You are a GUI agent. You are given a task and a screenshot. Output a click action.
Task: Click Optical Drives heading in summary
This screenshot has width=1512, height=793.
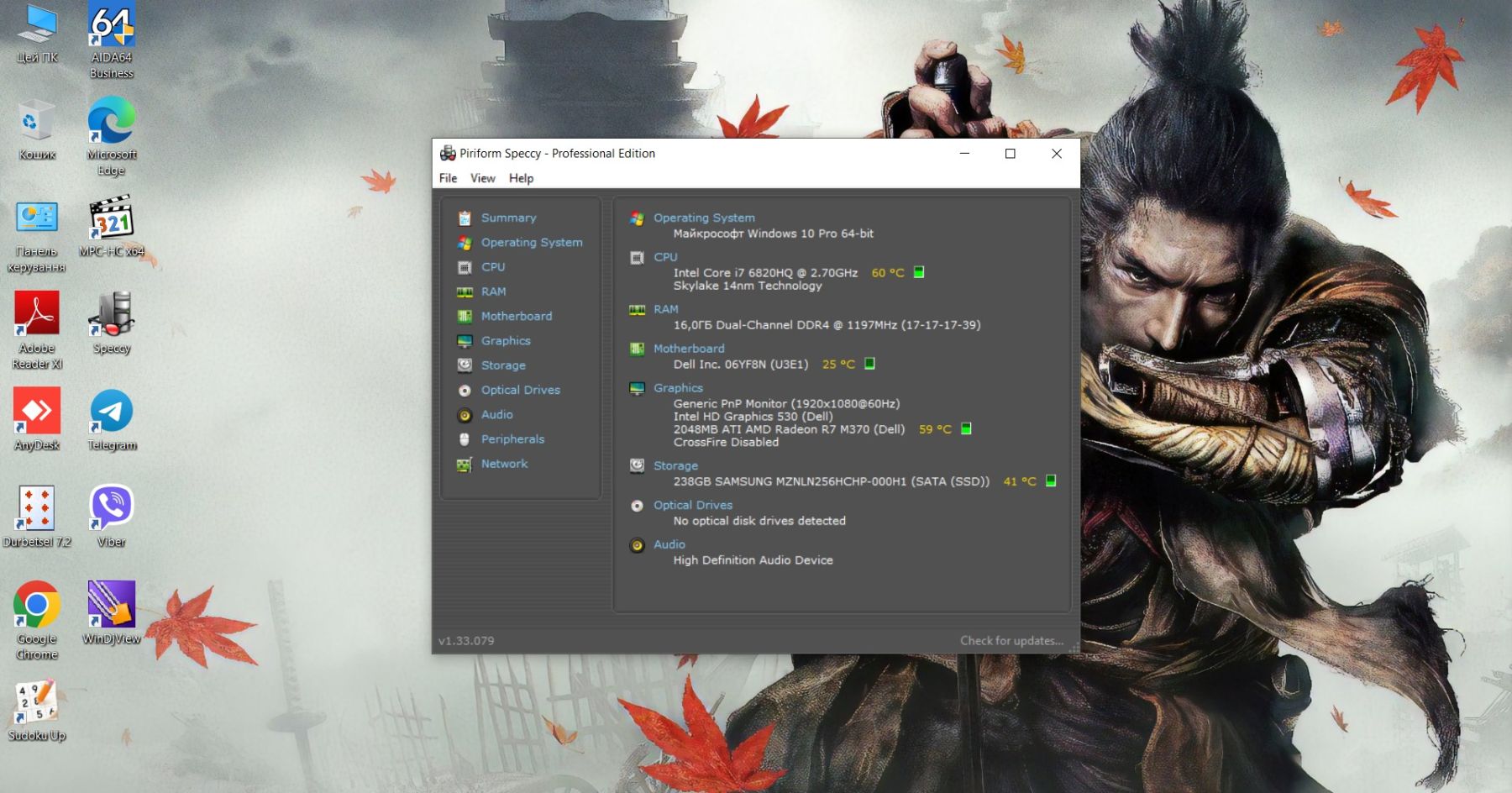pyautogui.click(x=693, y=505)
